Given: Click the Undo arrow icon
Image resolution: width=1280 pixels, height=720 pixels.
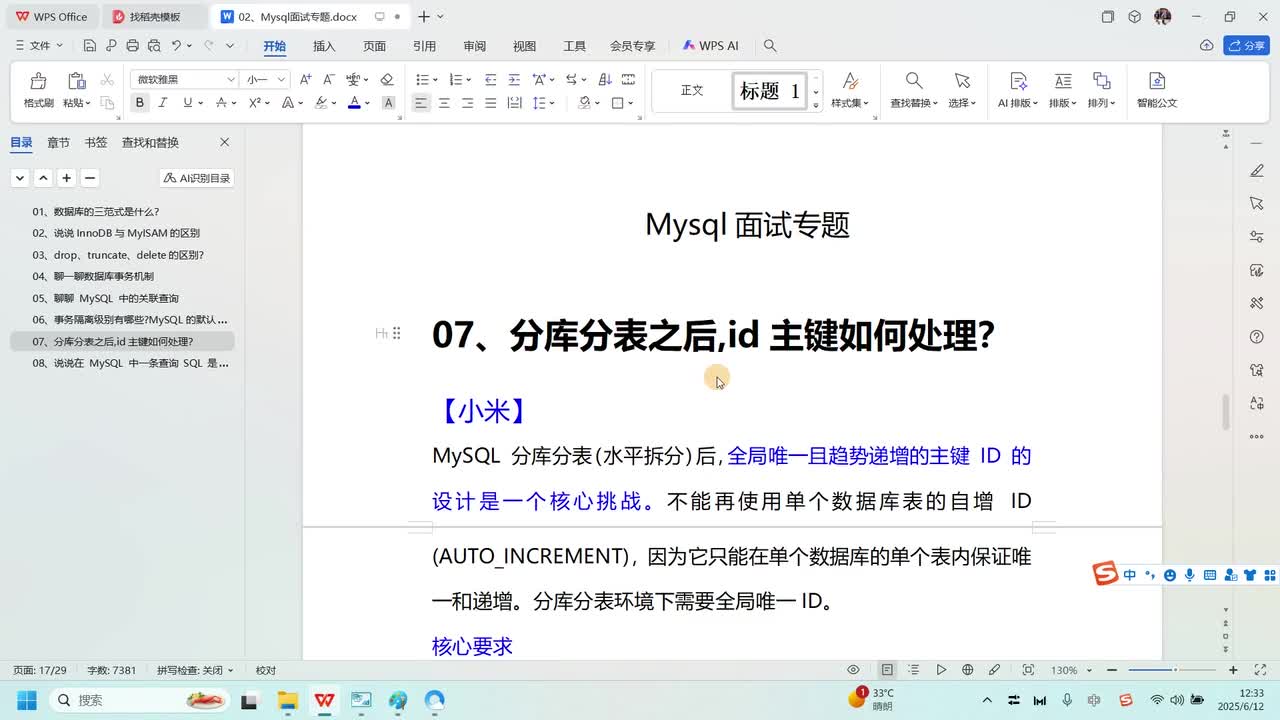Looking at the screenshot, I should [176, 46].
